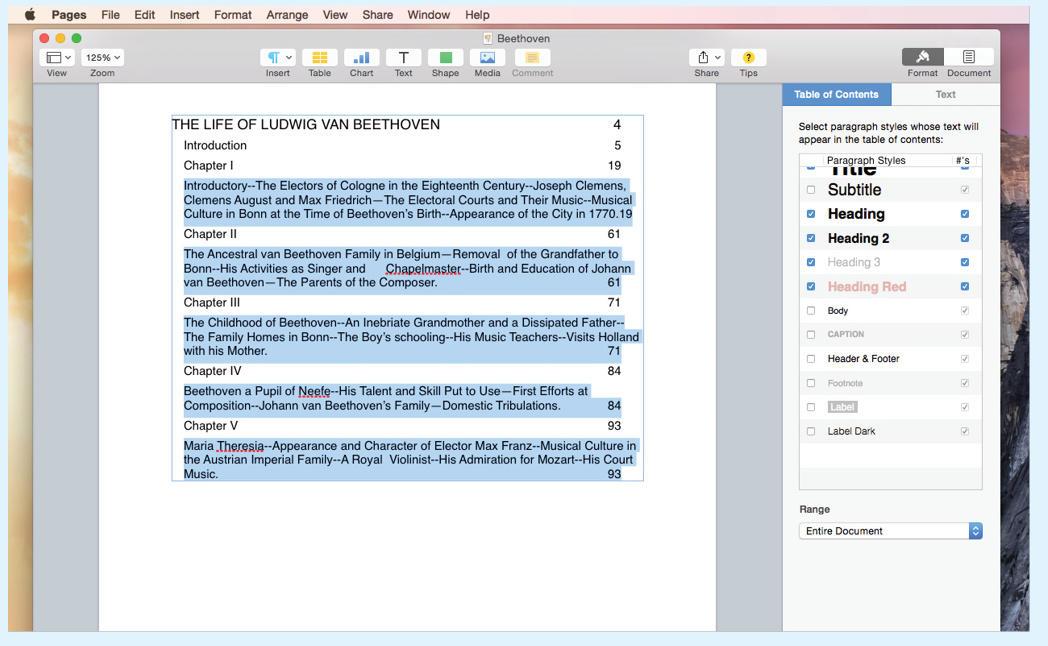Click the underlined word Neefe
Image resolution: width=1048 pixels, height=646 pixels.
click(314, 391)
